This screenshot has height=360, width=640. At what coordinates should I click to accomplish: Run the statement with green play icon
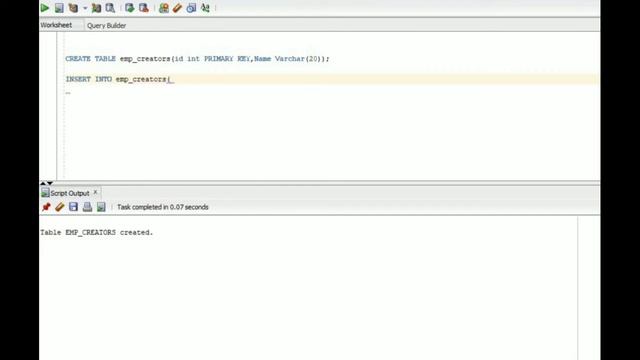pos(45,8)
